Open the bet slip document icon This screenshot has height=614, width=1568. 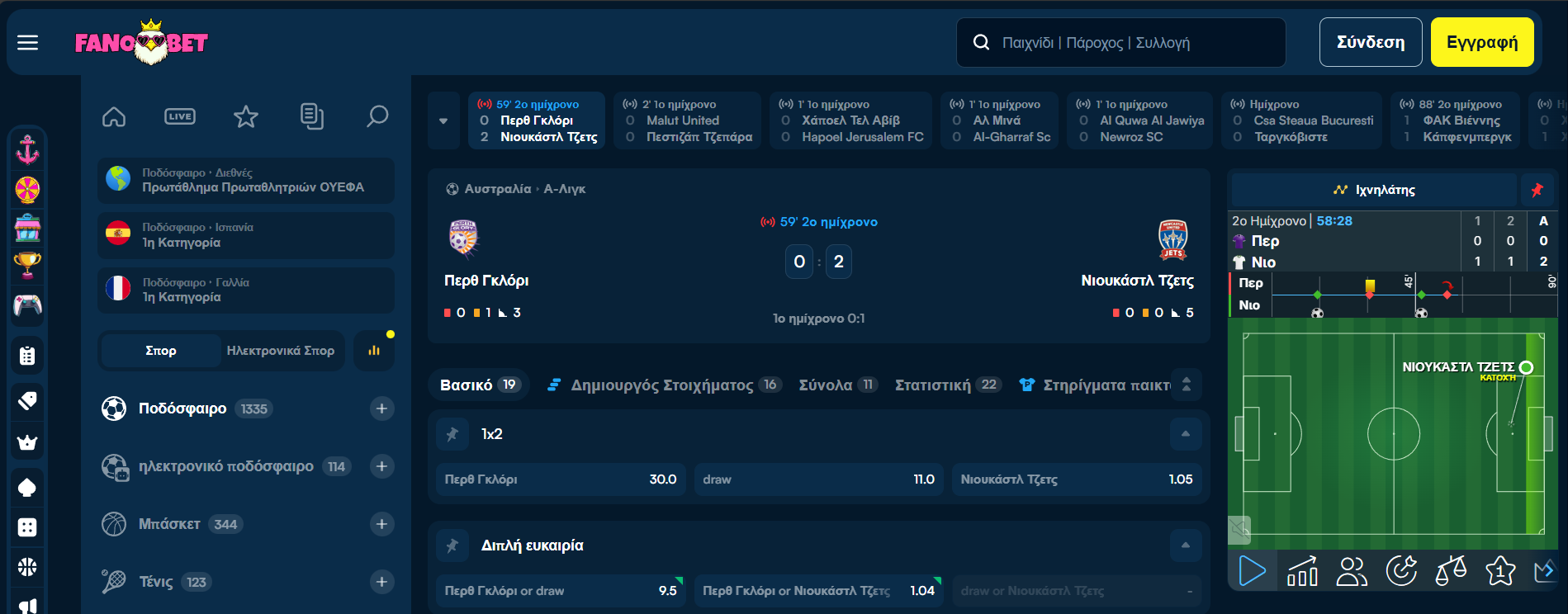[x=311, y=116]
